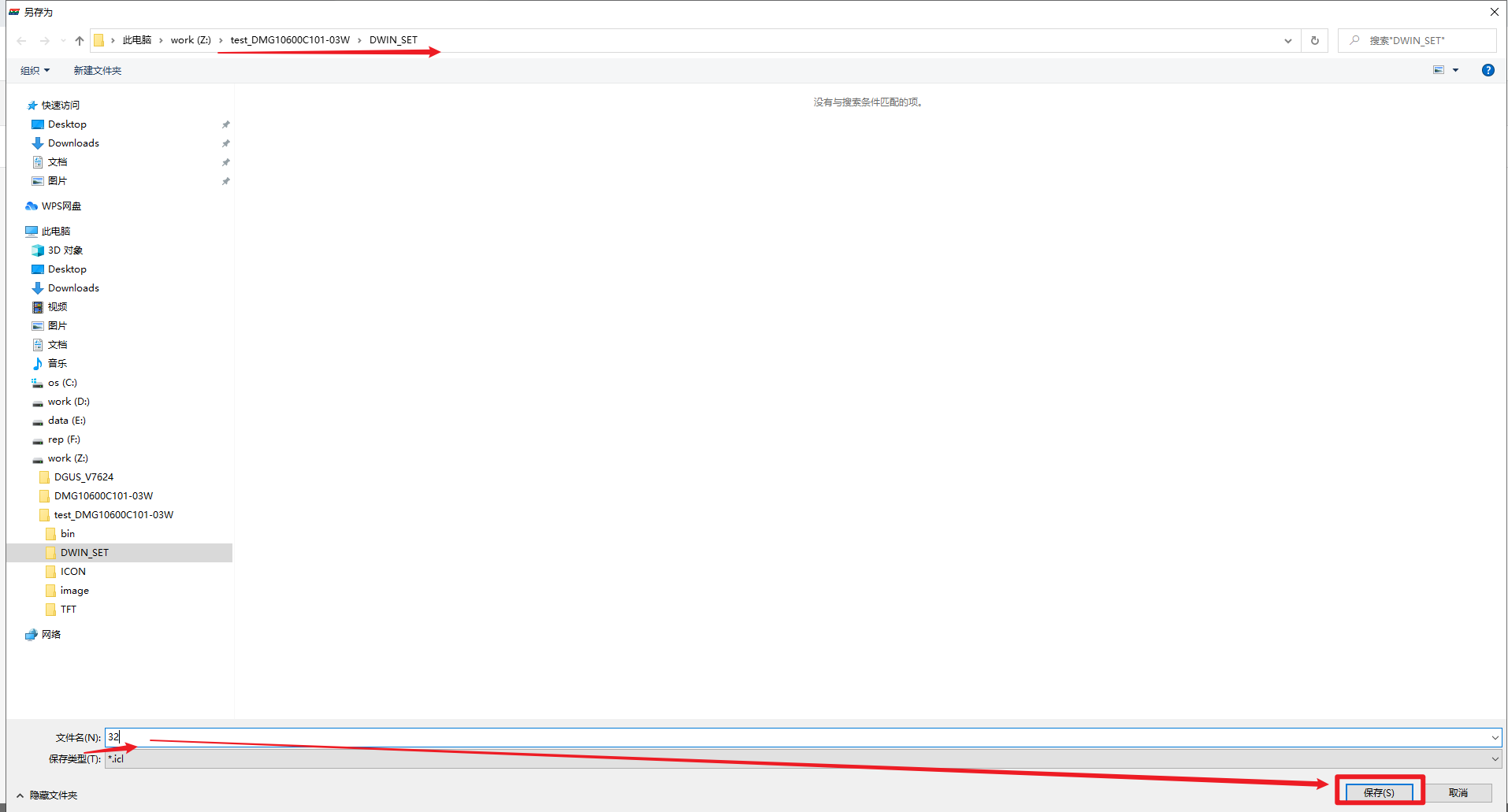The image size is (1508, 812).
Task: Open the file name history dropdown
Action: pos(1495,737)
